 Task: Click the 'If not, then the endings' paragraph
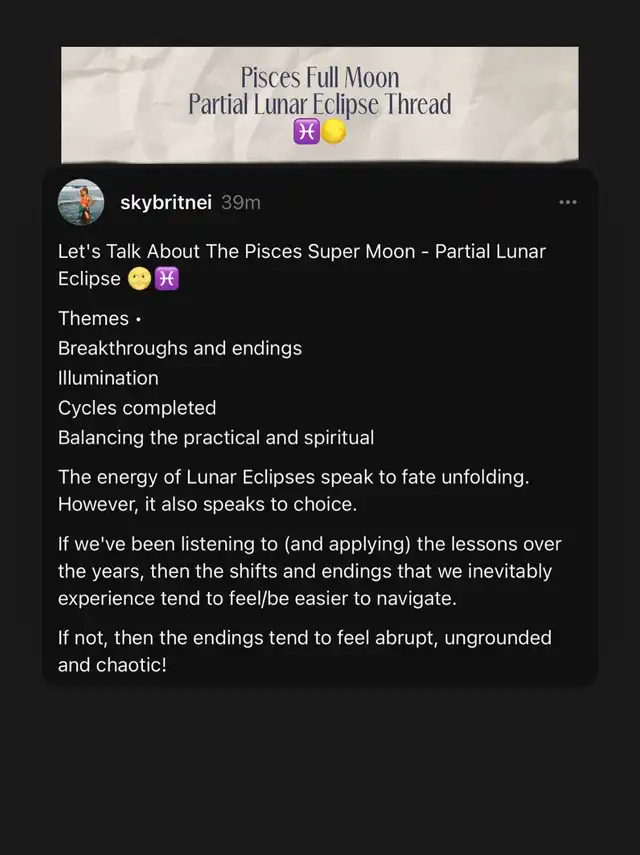[305, 651]
